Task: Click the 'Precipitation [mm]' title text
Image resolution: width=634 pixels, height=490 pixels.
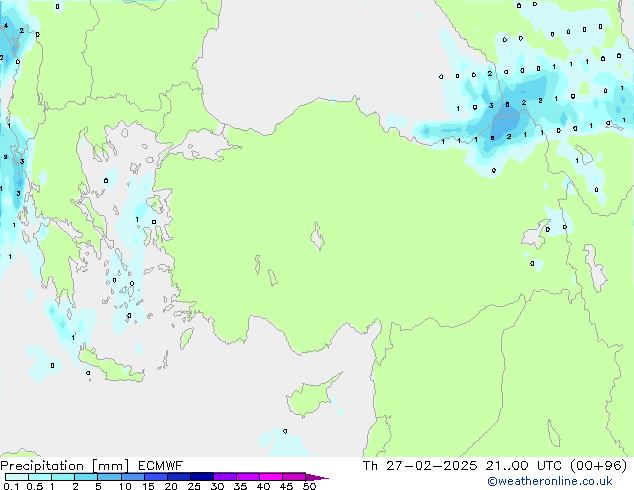Action: [x=65, y=466]
